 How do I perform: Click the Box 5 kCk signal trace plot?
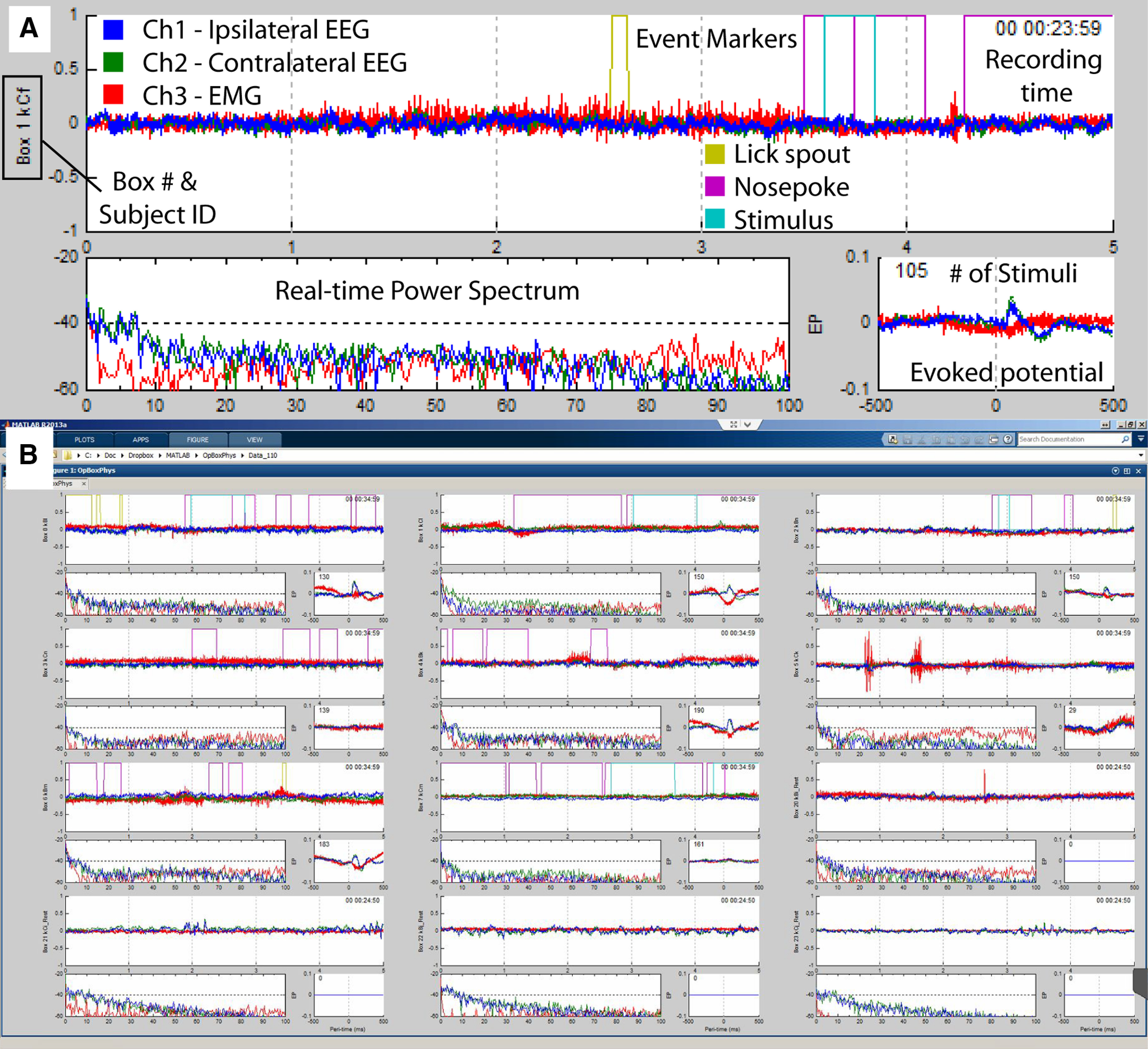click(x=975, y=663)
